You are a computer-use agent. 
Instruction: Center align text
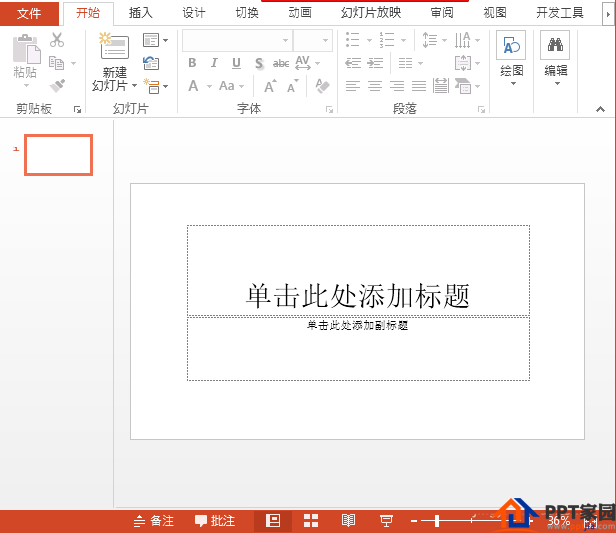tap(375, 86)
